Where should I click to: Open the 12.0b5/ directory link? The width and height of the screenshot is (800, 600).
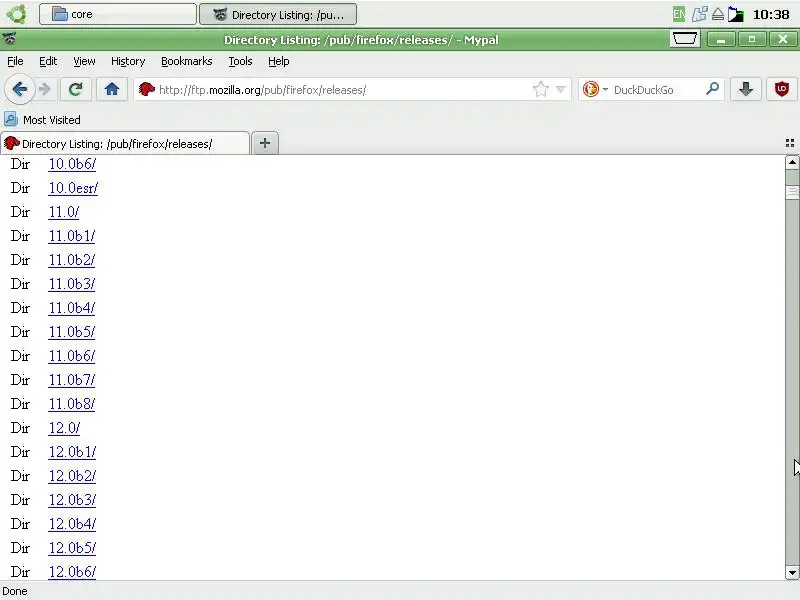(x=72, y=547)
